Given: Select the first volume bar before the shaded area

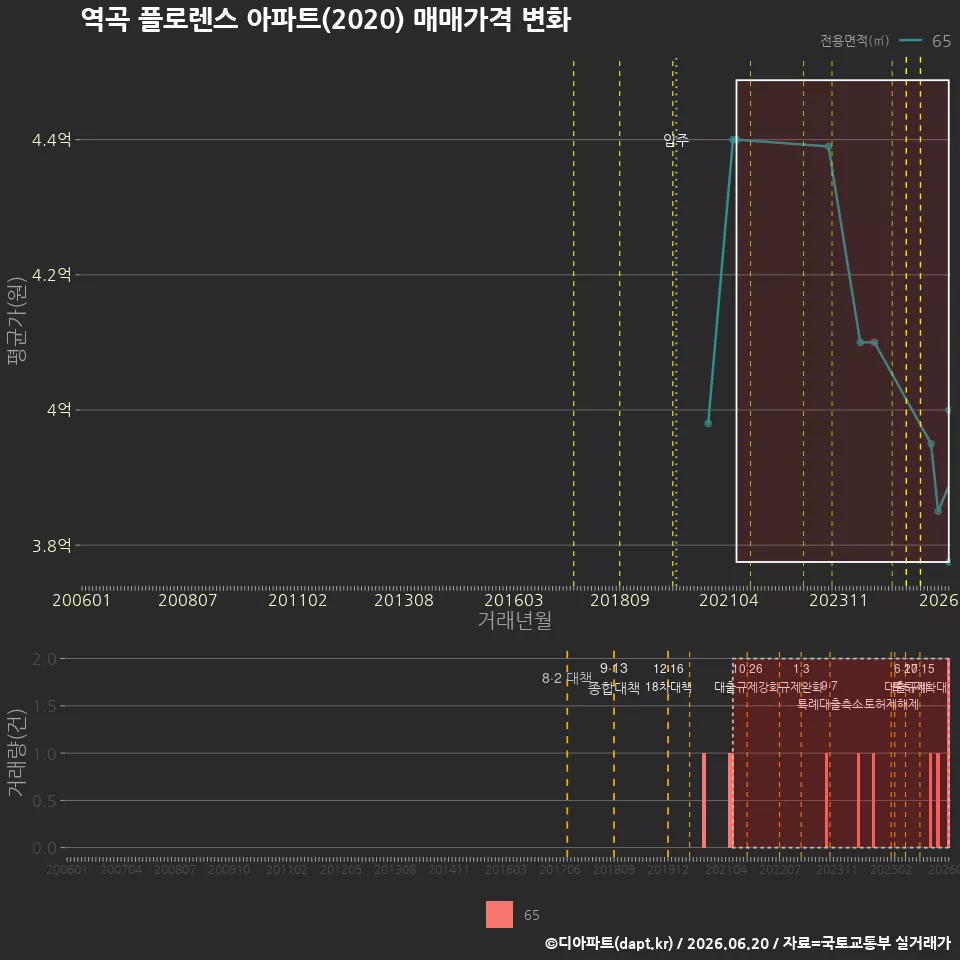Looking at the screenshot, I should click(704, 800).
